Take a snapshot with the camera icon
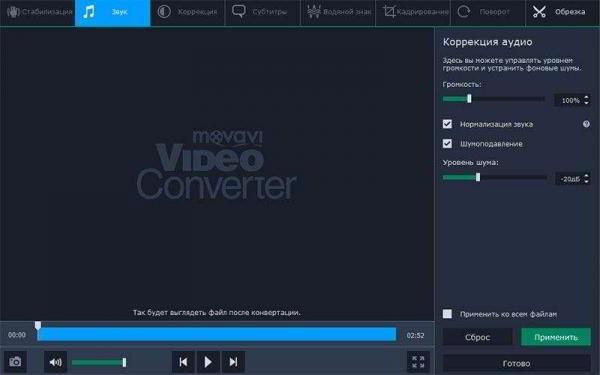This screenshot has height=375, width=600. click(x=15, y=362)
